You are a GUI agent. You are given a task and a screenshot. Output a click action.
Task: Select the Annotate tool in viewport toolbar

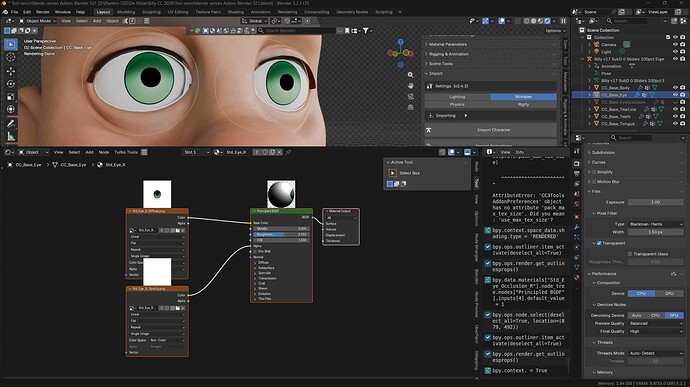11,123
